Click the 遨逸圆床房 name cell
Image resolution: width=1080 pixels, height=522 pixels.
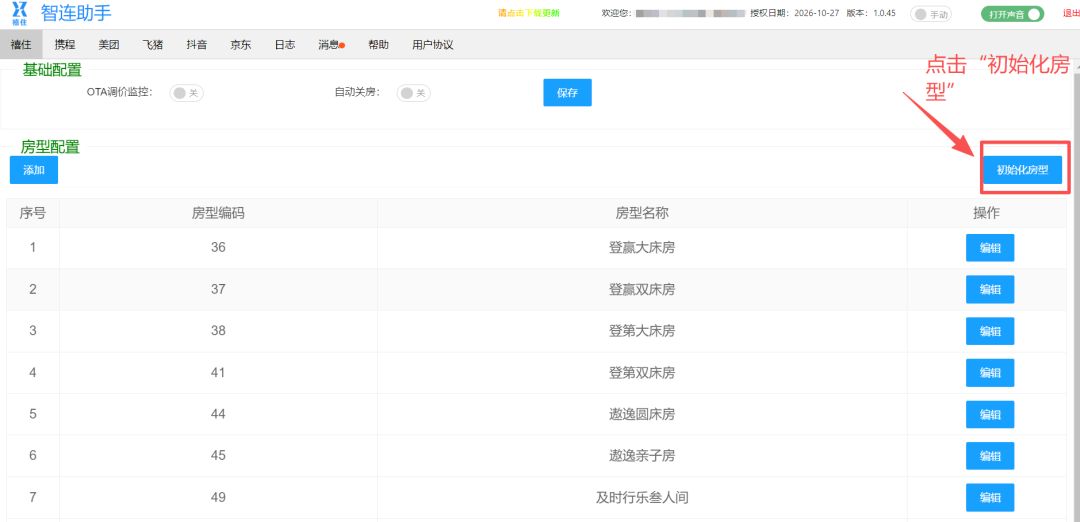pyautogui.click(x=642, y=414)
